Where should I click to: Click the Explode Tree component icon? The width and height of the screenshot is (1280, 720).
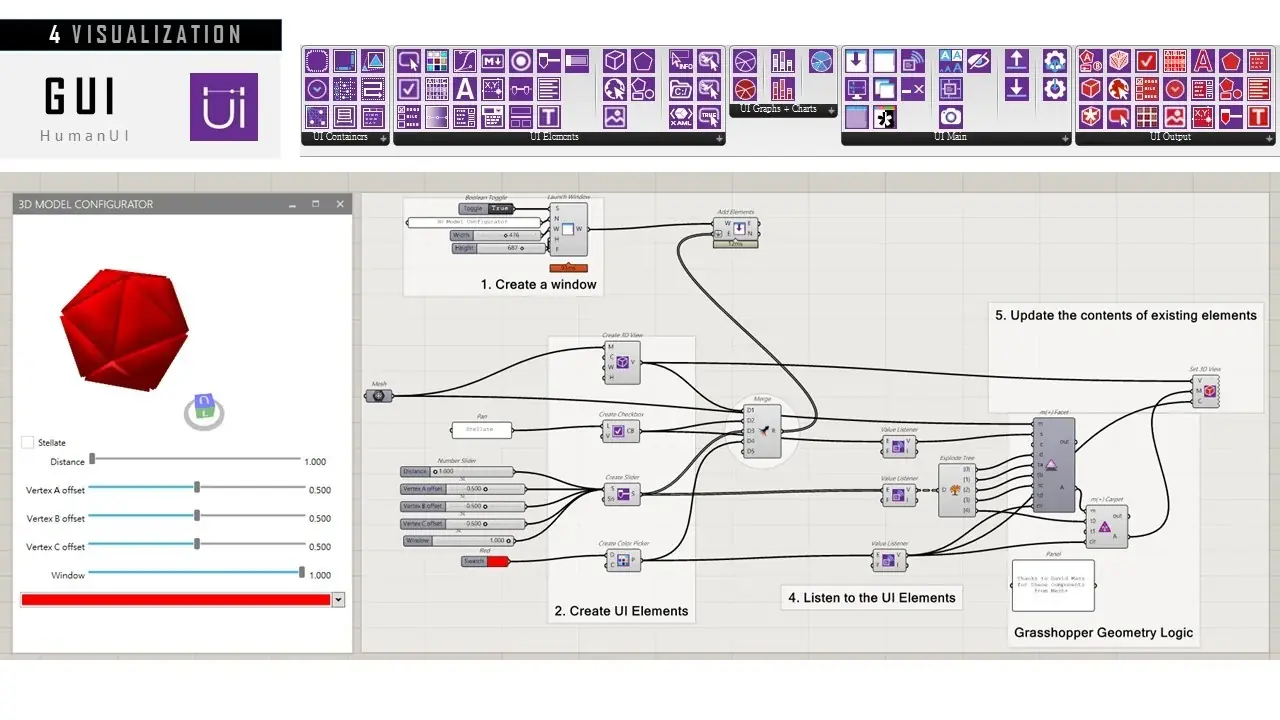(953, 490)
